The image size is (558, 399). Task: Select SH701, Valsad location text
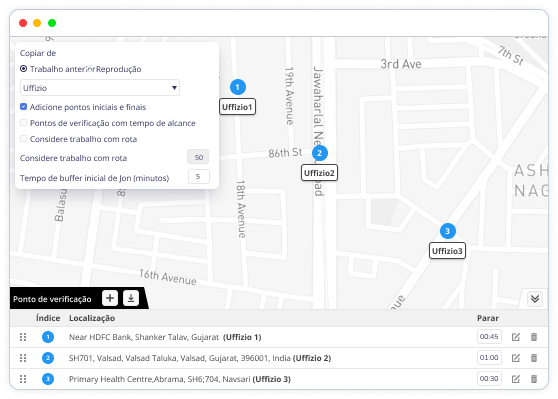tap(180, 358)
